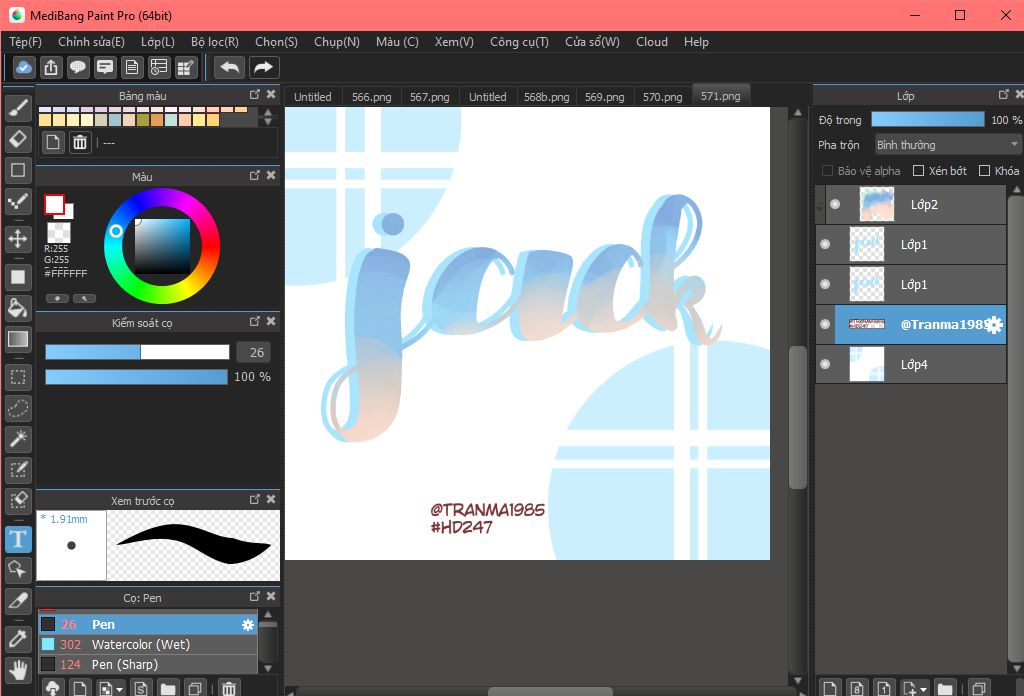This screenshot has height=696, width=1024.
Task: Select the Lasso tool
Action: pyautogui.click(x=18, y=408)
